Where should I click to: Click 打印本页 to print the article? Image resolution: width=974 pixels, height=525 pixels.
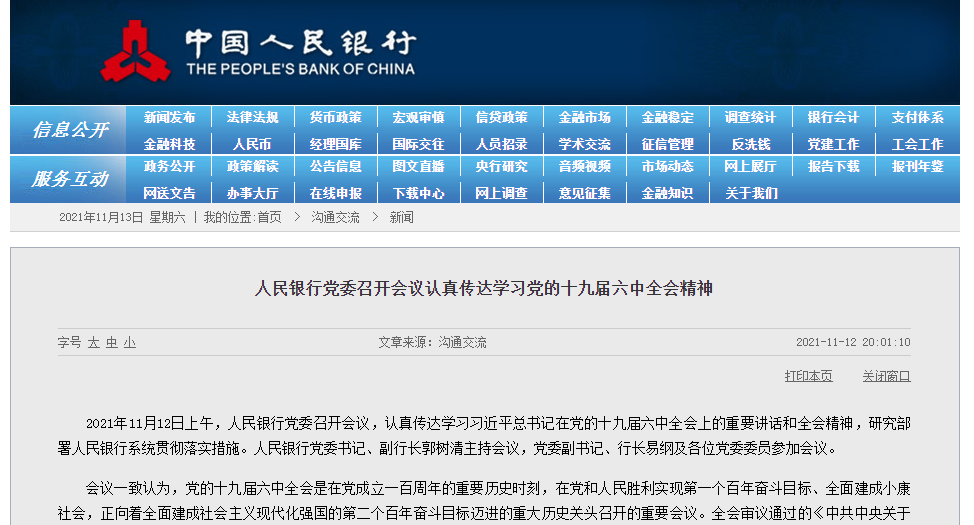point(808,376)
